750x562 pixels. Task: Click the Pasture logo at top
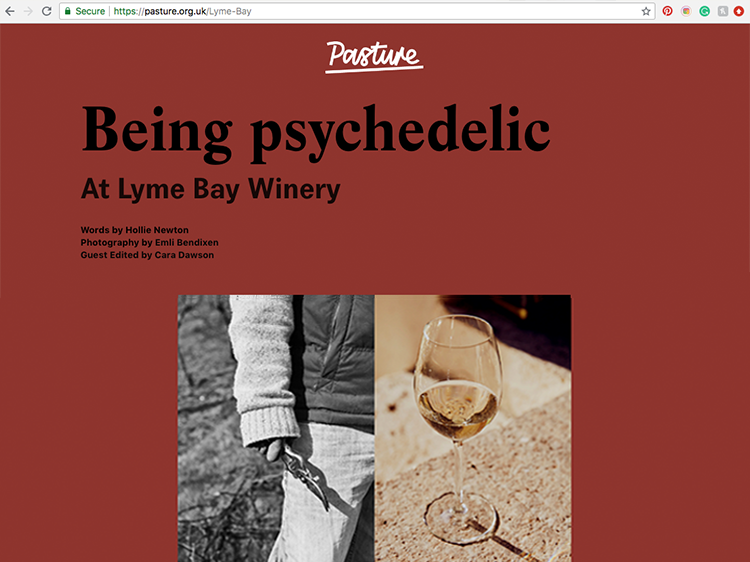coord(374,57)
